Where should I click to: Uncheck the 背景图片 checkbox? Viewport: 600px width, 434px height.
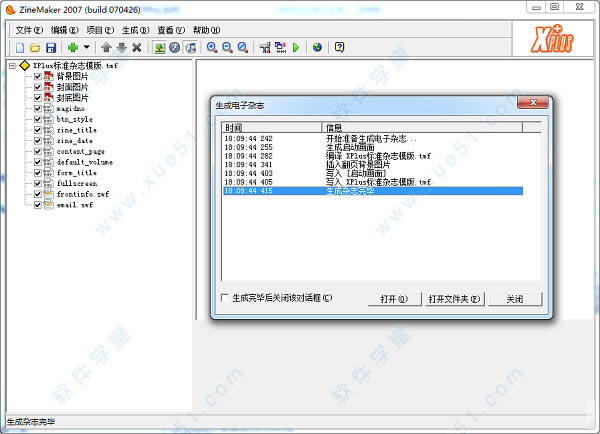(38, 76)
